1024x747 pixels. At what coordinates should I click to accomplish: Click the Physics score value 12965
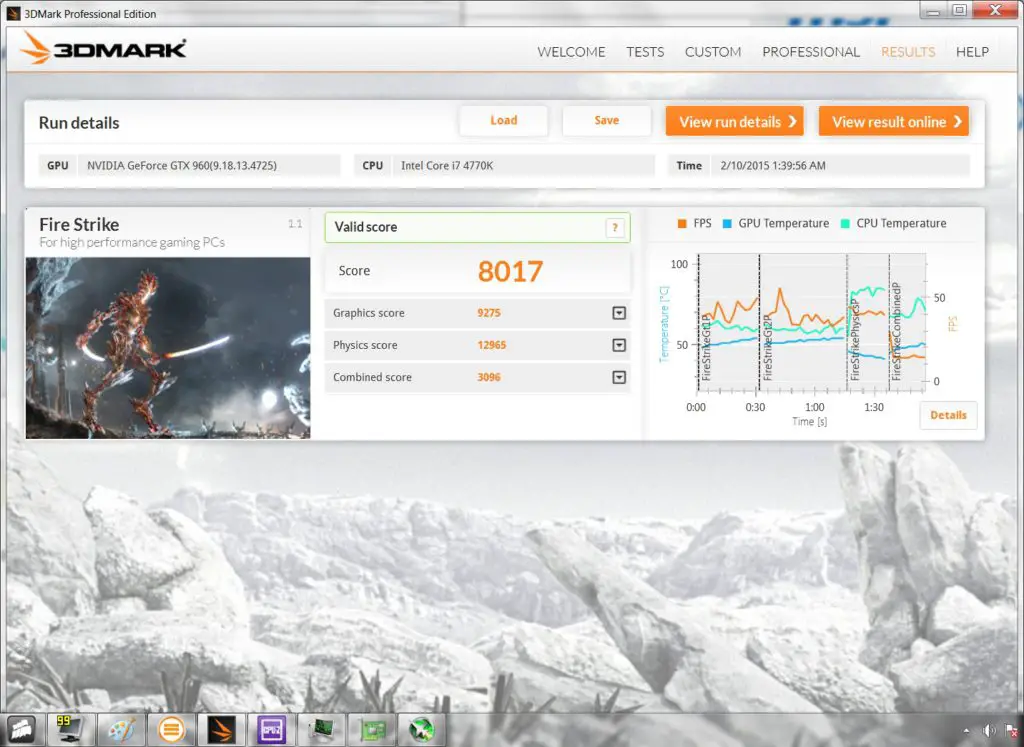[x=492, y=345]
